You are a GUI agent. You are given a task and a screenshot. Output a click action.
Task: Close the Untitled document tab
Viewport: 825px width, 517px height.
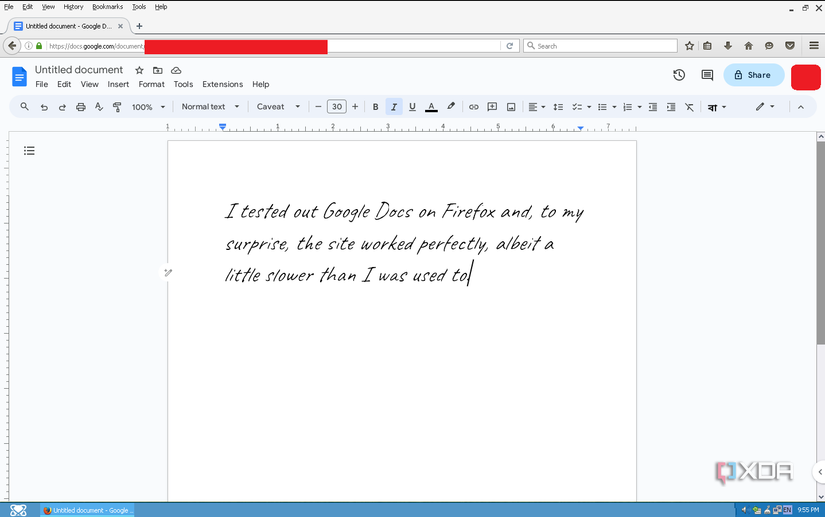[x=120, y=26]
